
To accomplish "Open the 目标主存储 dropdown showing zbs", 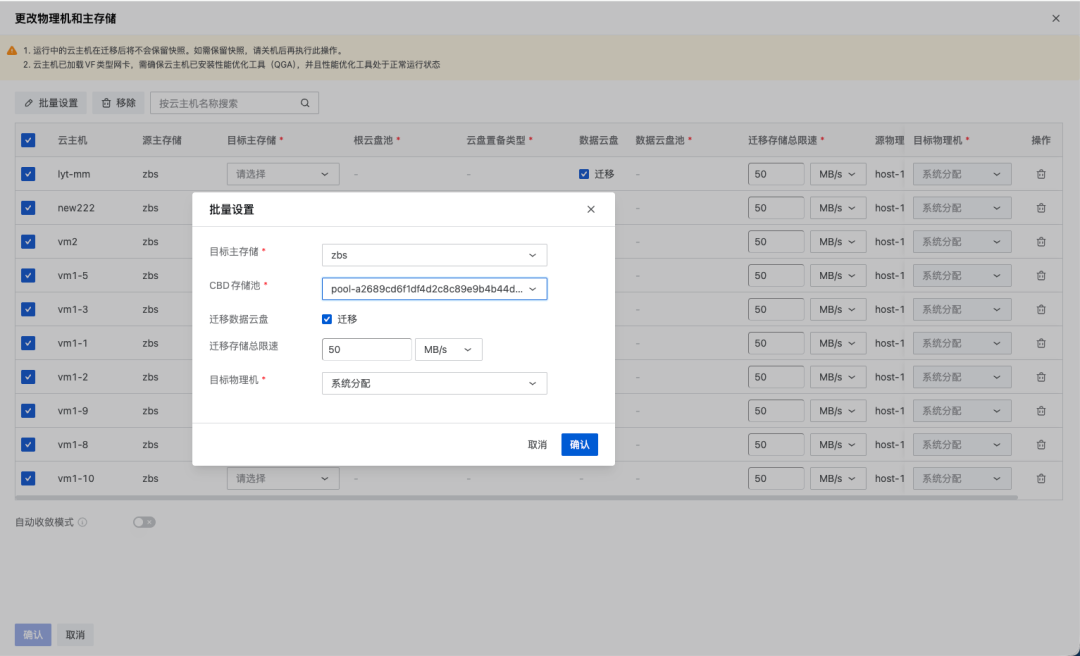I will (434, 255).
